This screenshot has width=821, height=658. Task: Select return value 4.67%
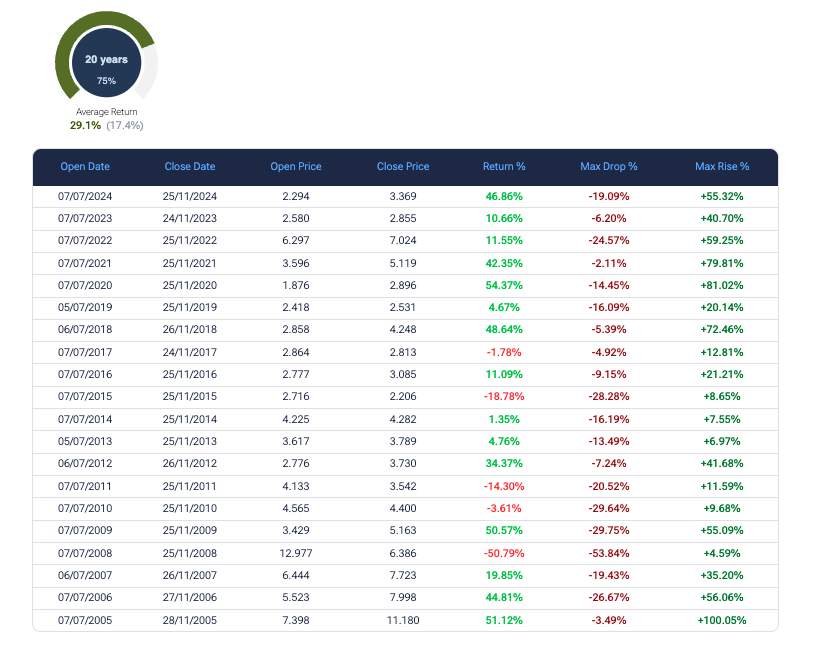click(504, 307)
